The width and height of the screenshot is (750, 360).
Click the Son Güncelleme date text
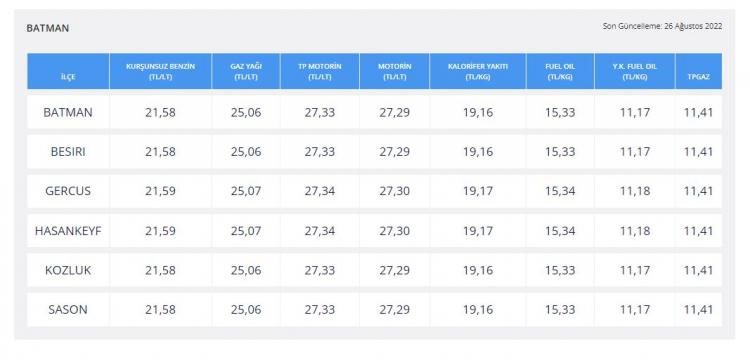[x=662, y=26]
